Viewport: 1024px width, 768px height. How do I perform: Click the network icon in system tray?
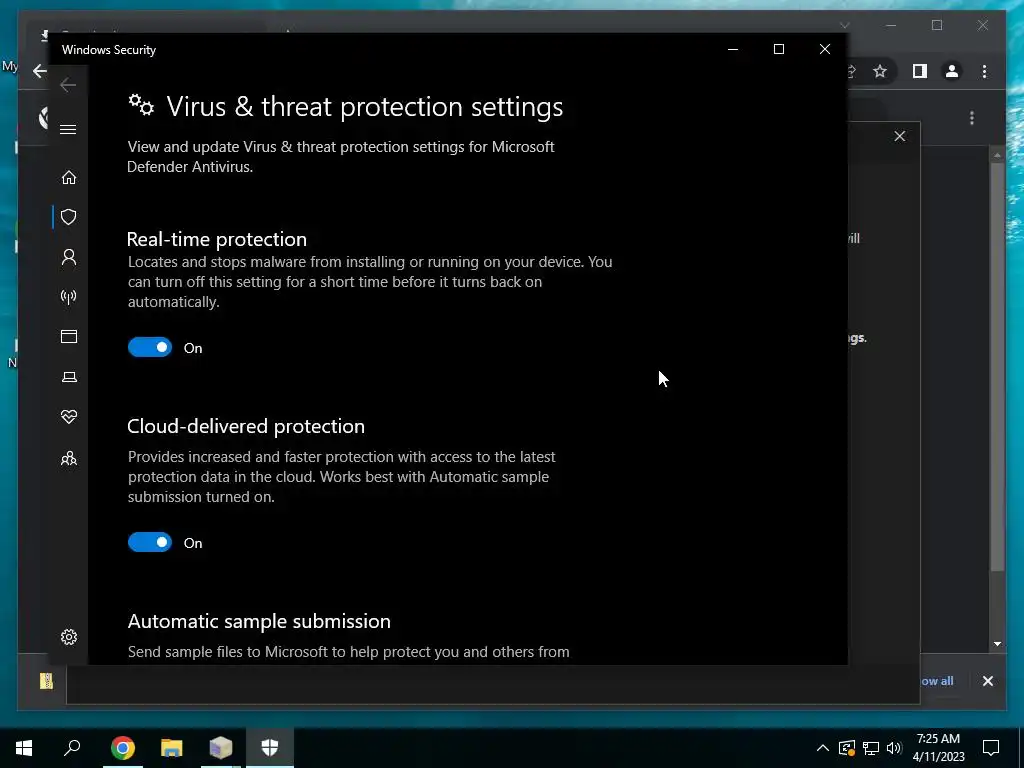[x=871, y=748]
